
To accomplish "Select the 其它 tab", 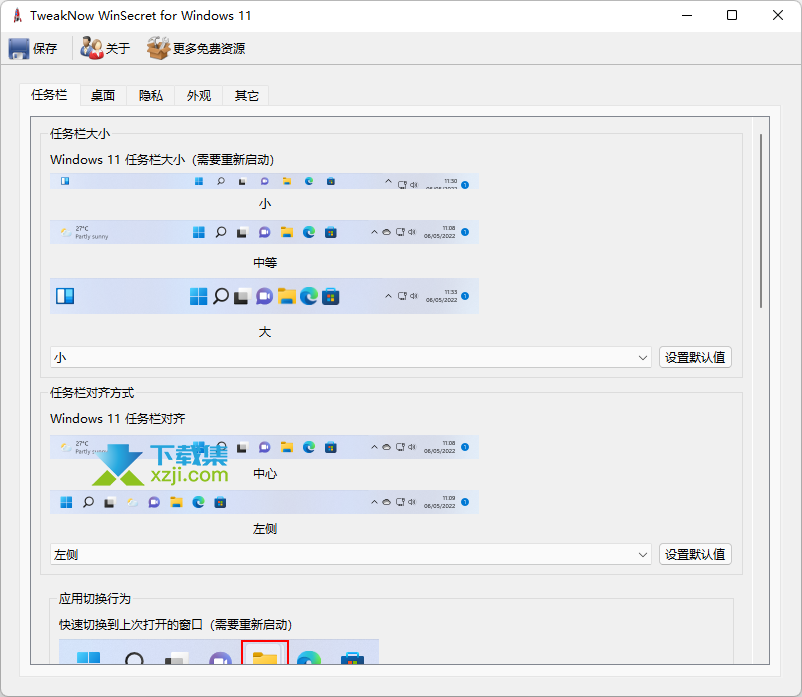I will [x=246, y=96].
